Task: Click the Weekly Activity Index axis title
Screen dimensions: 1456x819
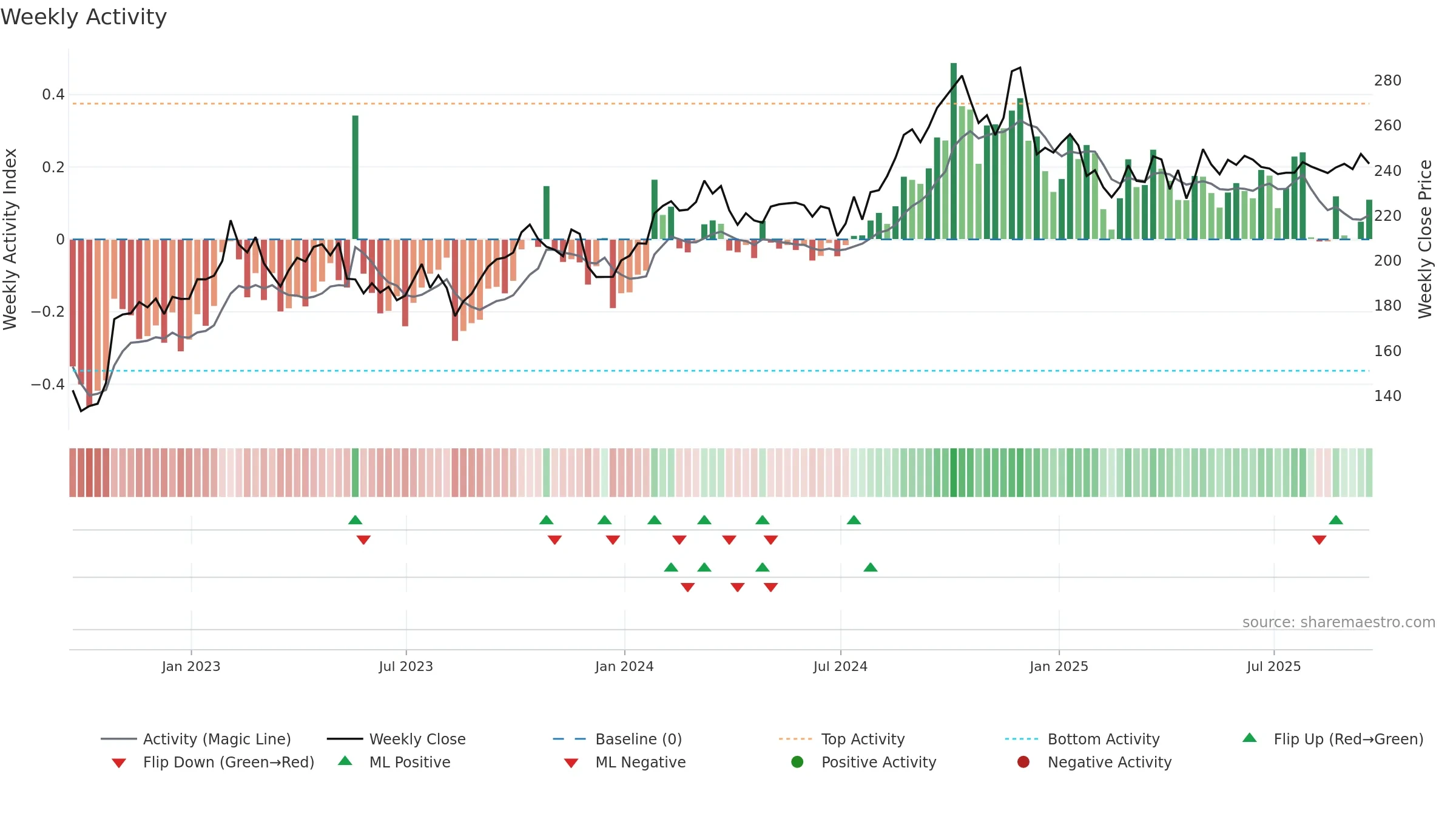Action: 10,239
